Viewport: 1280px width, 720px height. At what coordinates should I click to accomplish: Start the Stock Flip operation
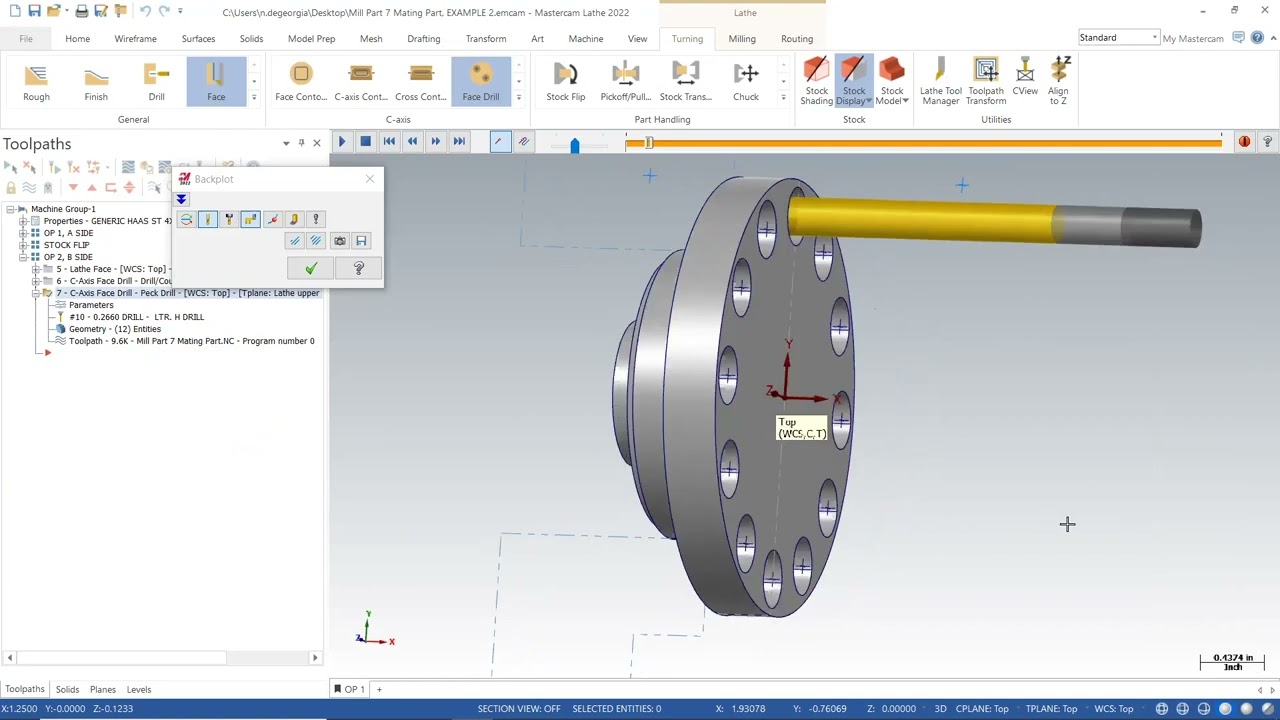point(566,82)
